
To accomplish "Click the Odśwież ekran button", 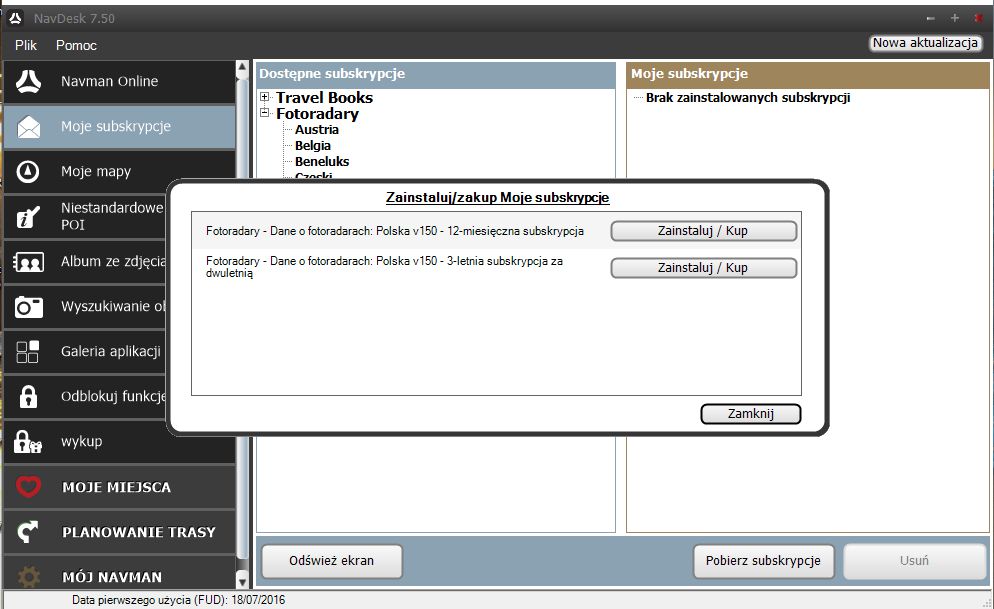I will point(332,561).
